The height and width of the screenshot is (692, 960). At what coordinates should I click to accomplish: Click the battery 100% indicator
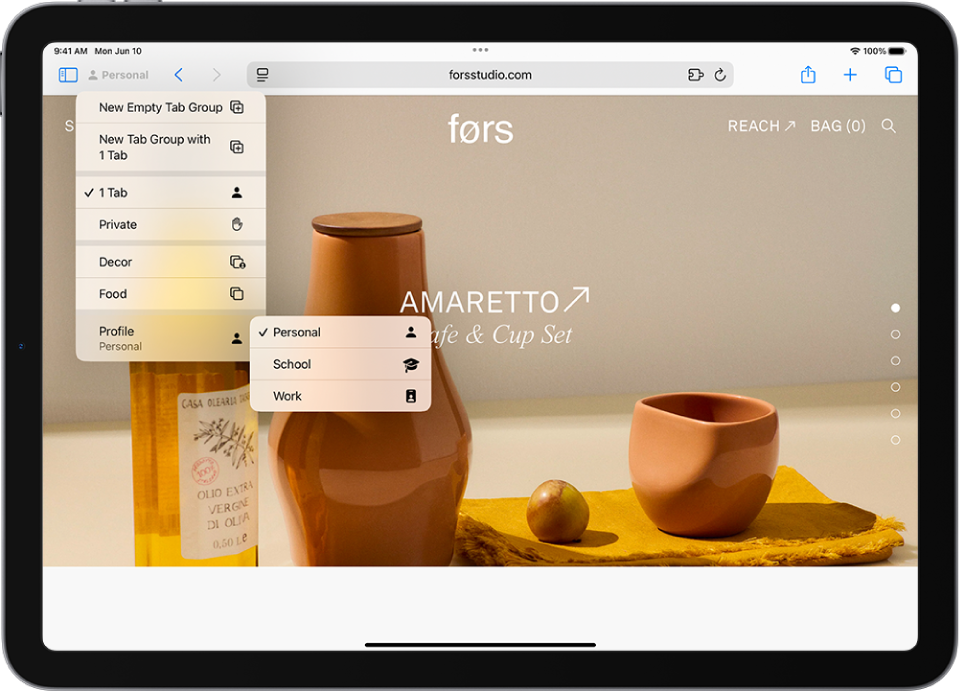[884, 51]
